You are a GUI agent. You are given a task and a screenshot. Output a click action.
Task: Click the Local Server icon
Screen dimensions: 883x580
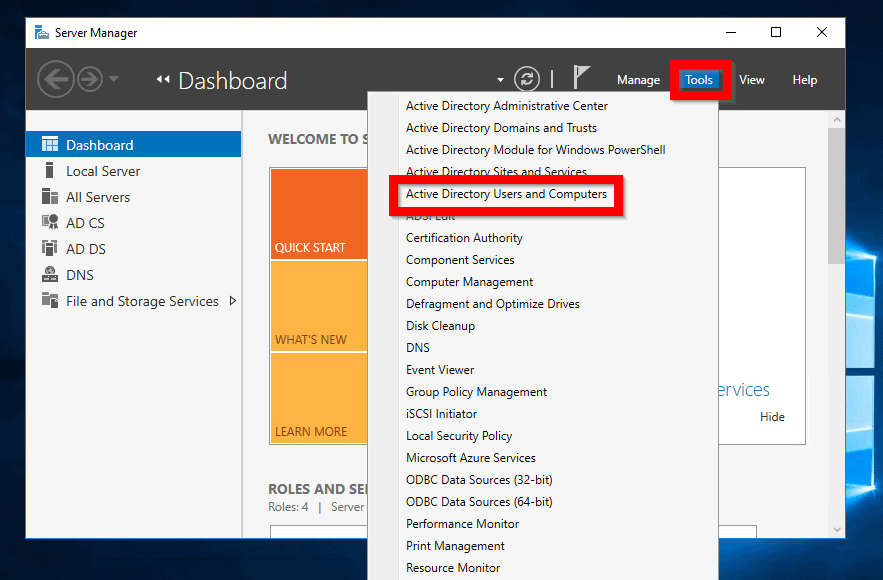click(50, 171)
